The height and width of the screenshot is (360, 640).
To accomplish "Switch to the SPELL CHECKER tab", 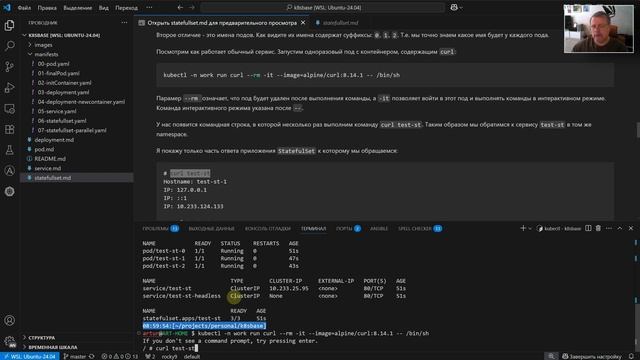I will click(x=420, y=229).
